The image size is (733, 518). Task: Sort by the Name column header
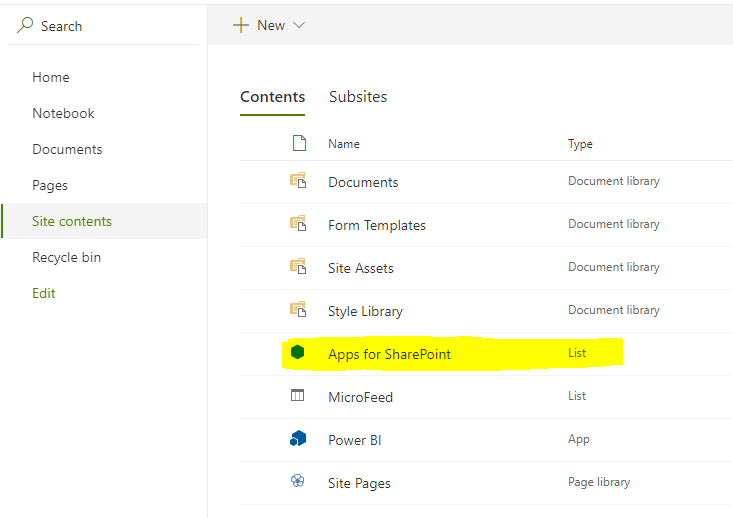point(343,144)
